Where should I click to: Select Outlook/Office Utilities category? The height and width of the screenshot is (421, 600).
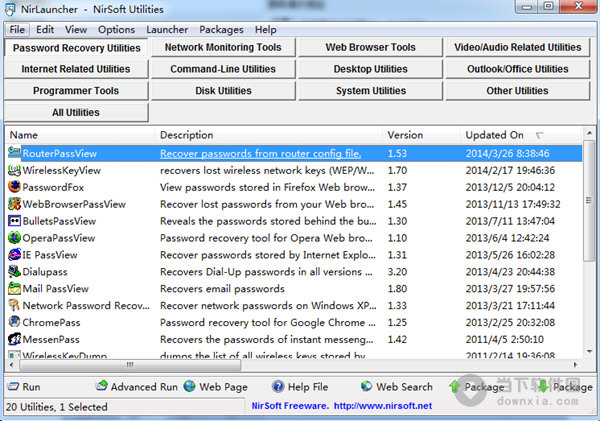[x=517, y=69]
